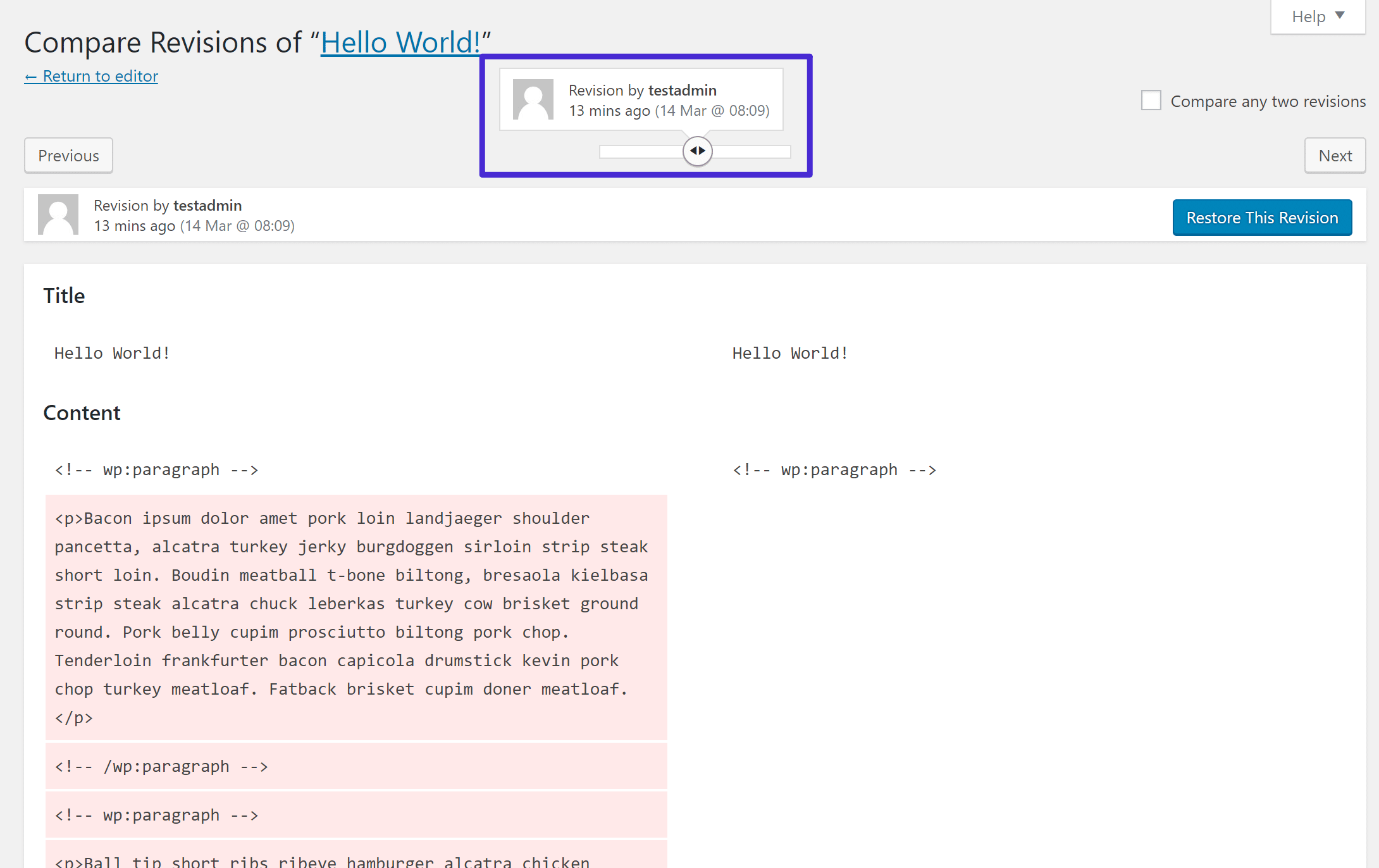Image resolution: width=1379 pixels, height=868 pixels.
Task: Expand the Help menu dropdown
Action: coord(1317,15)
